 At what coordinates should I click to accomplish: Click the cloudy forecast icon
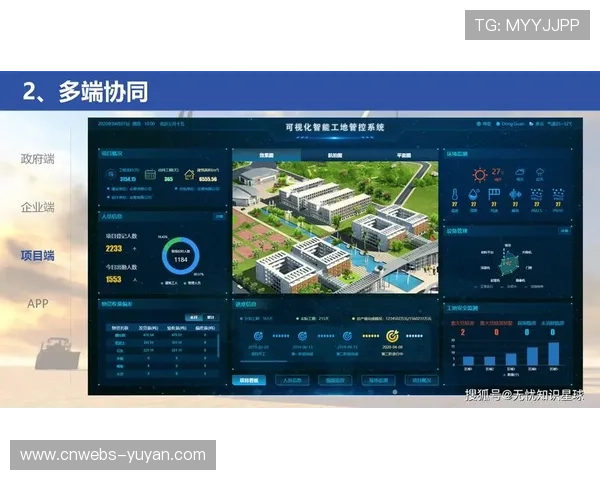click(x=520, y=172)
